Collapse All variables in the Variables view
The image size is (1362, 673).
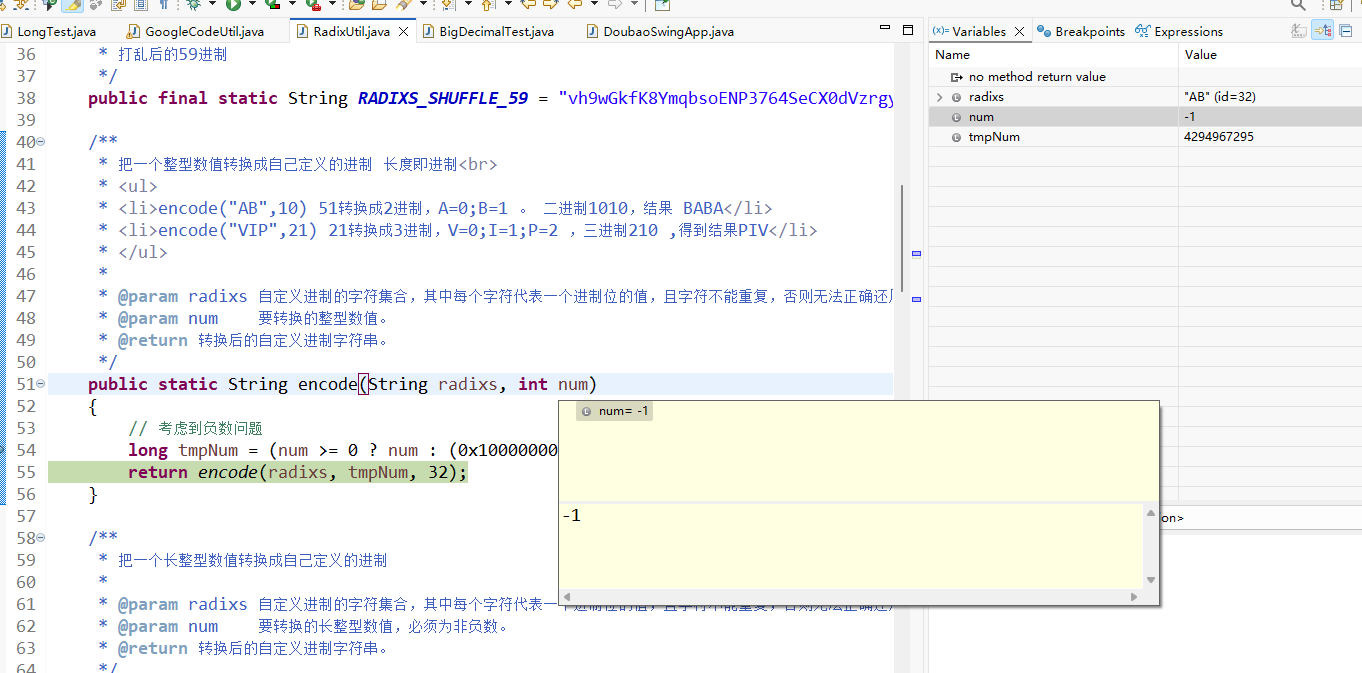pyautogui.click(x=1345, y=30)
